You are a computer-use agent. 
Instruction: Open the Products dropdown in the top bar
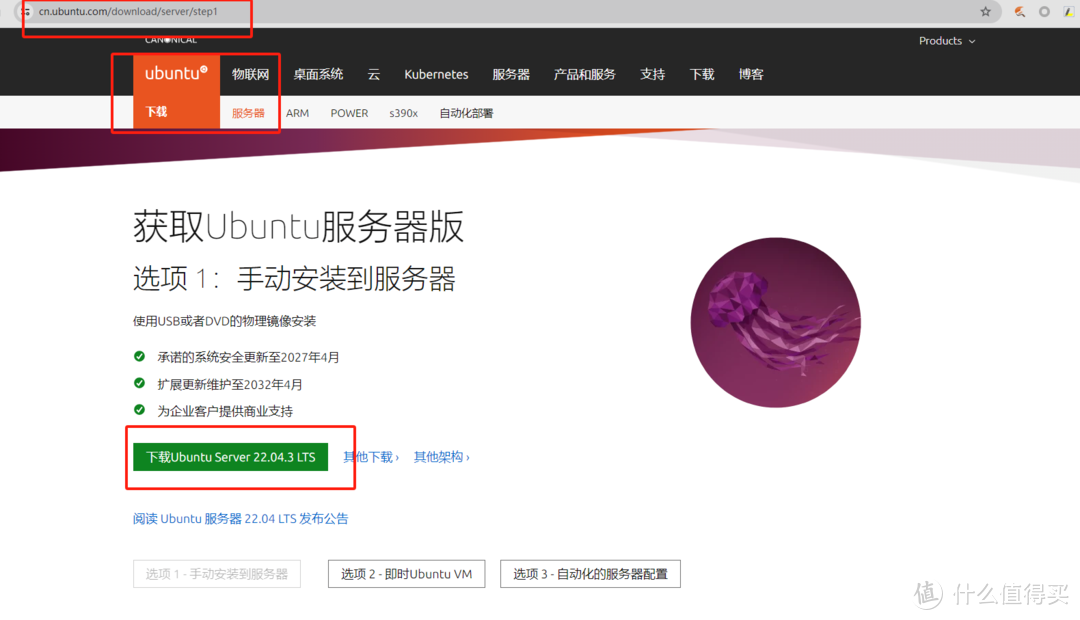[946, 41]
